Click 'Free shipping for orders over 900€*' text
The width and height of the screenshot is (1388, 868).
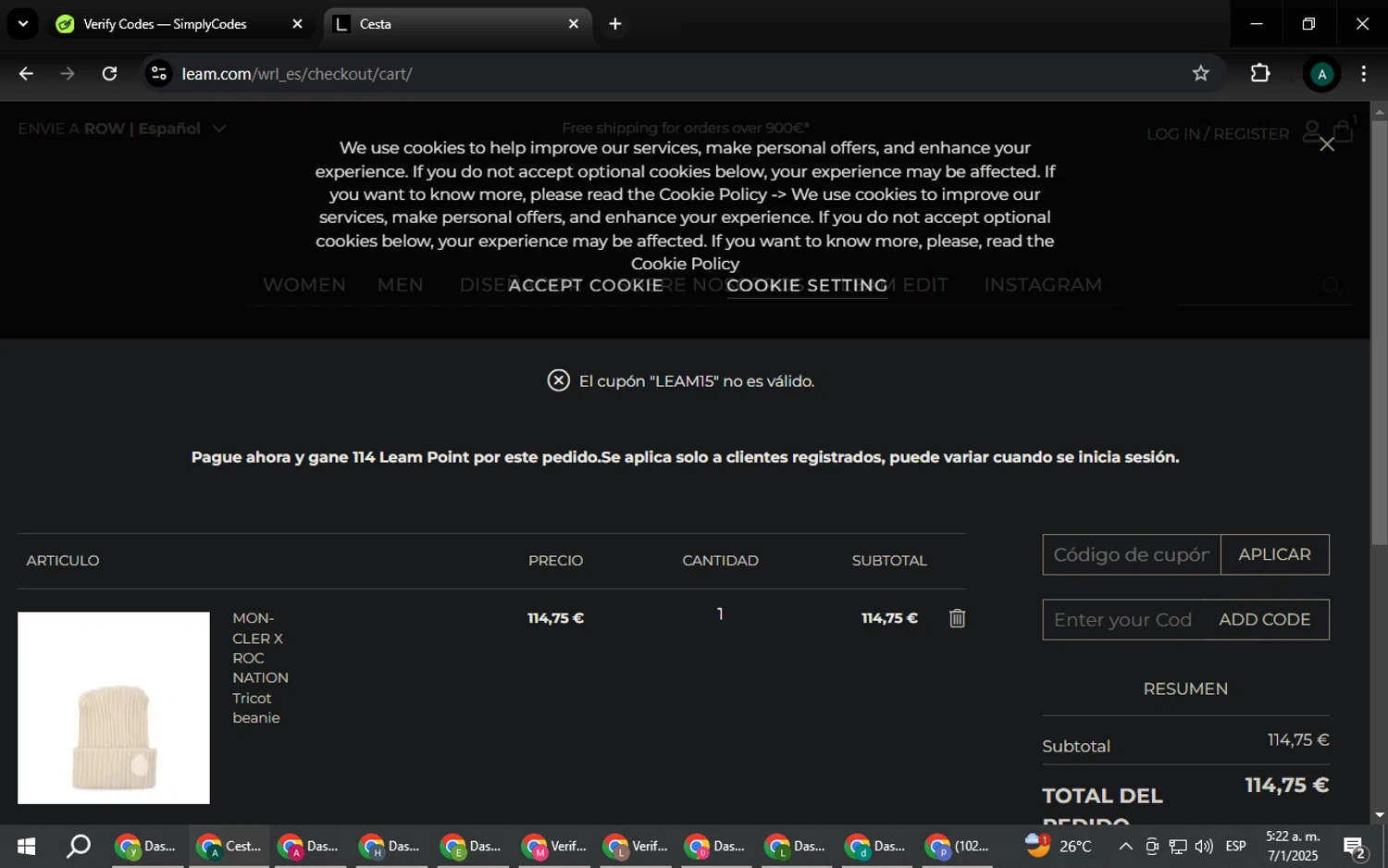point(686,128)
